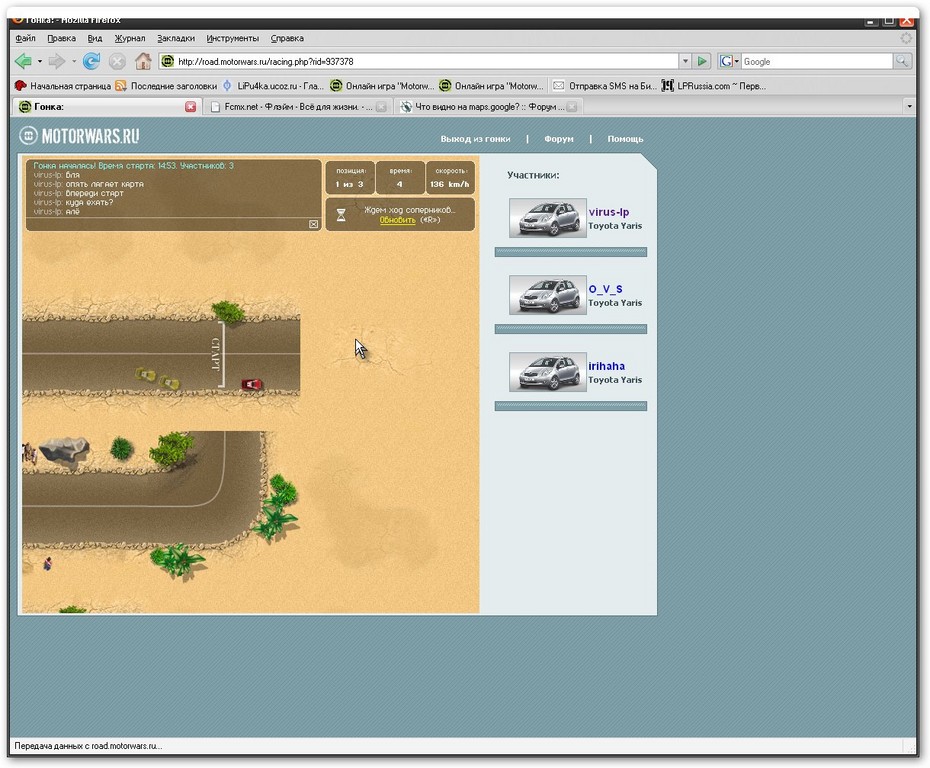Click the скорость 136 km/h box
Screen dimensions: 930x768
coord(450,177)
